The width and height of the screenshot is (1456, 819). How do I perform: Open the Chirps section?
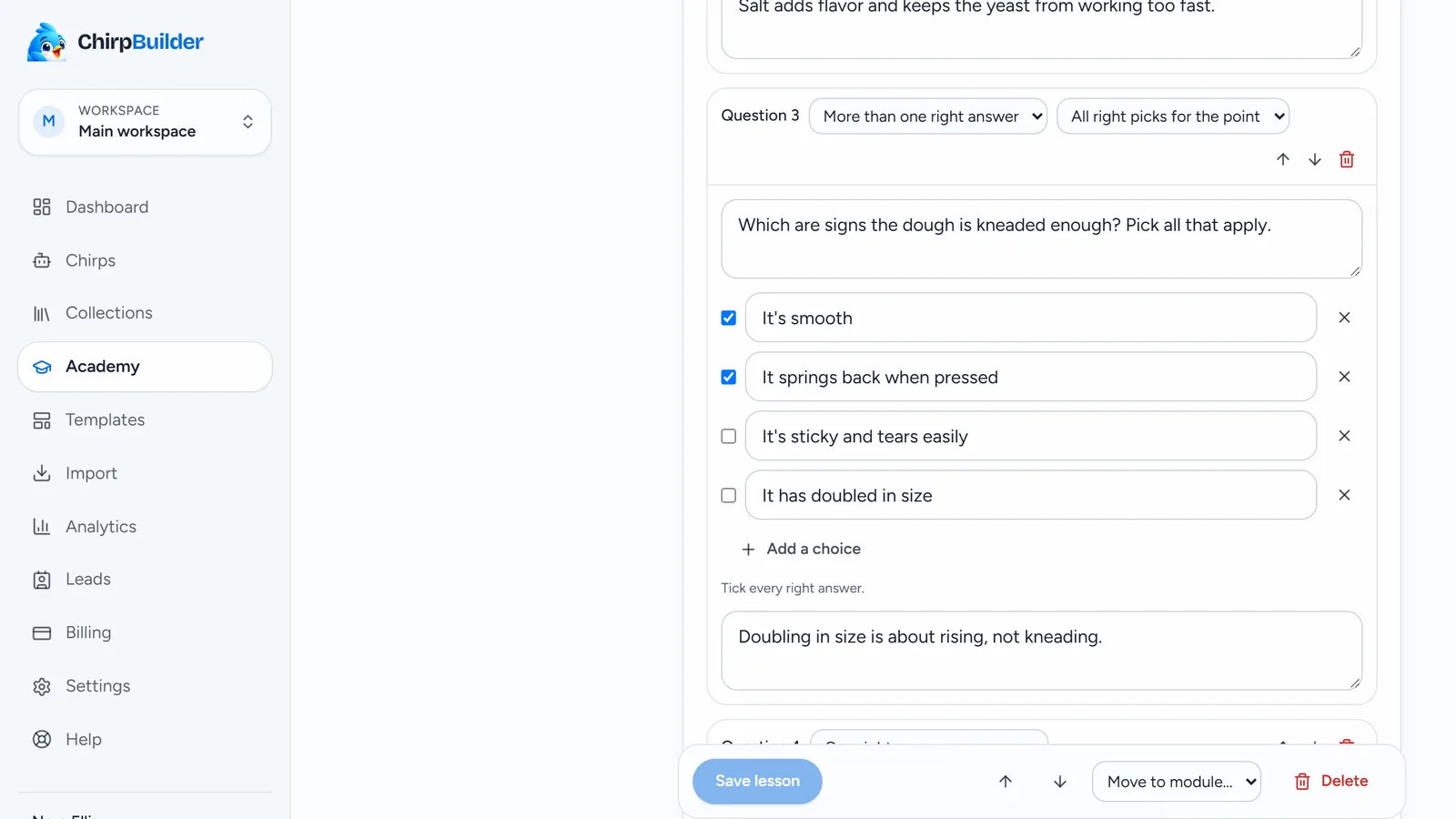[145, 260]
